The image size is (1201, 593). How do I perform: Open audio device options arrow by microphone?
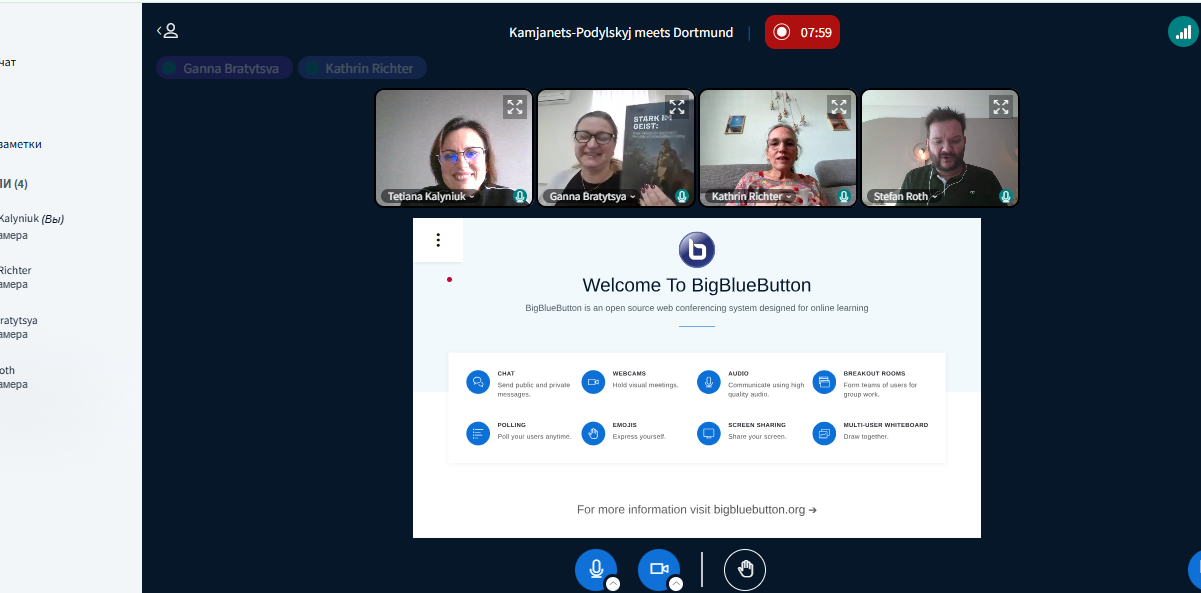[x=613, y=584]
